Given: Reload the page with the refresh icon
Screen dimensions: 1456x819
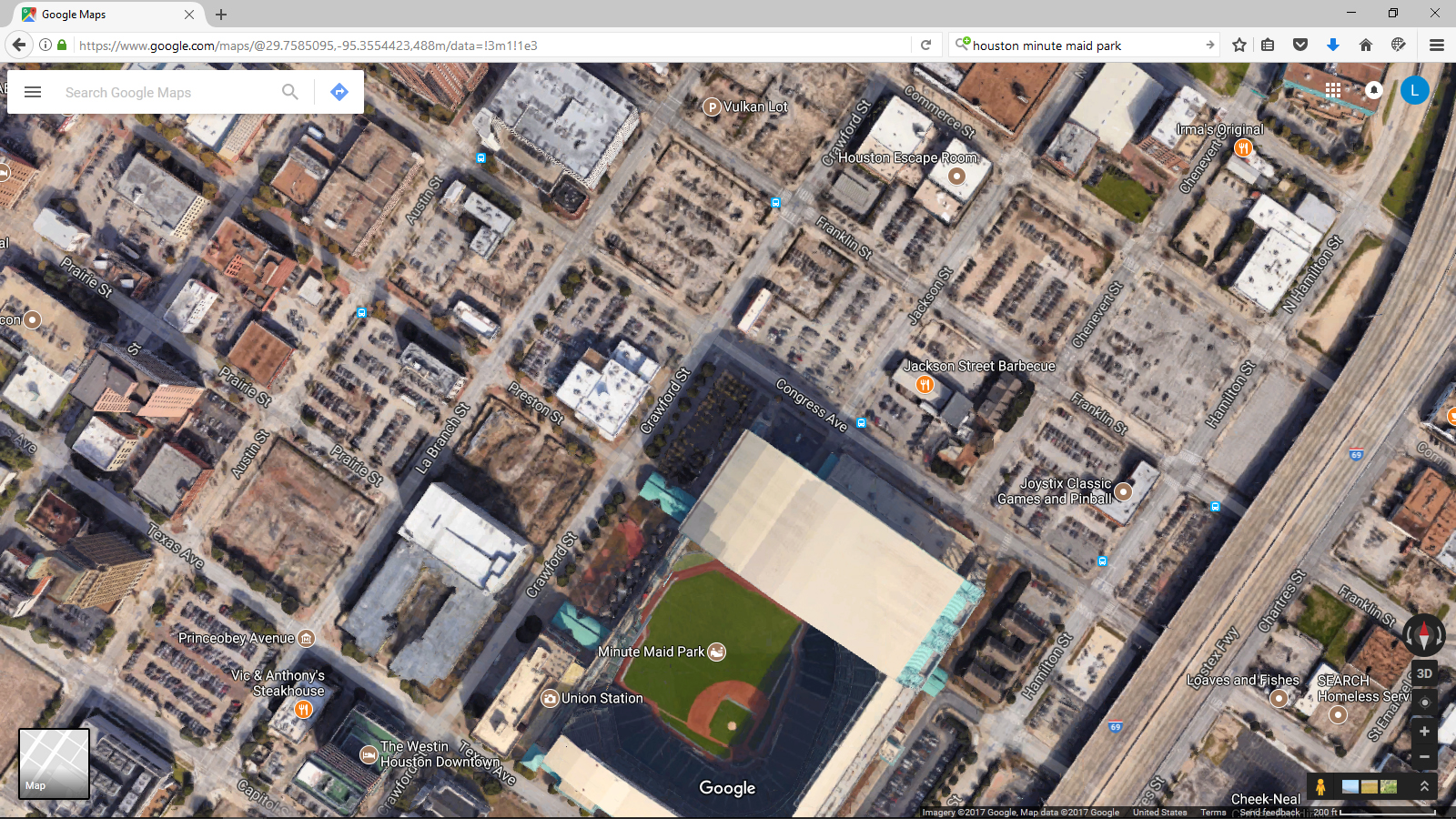Looking at the screenshot, I should [x=925, y=45].
